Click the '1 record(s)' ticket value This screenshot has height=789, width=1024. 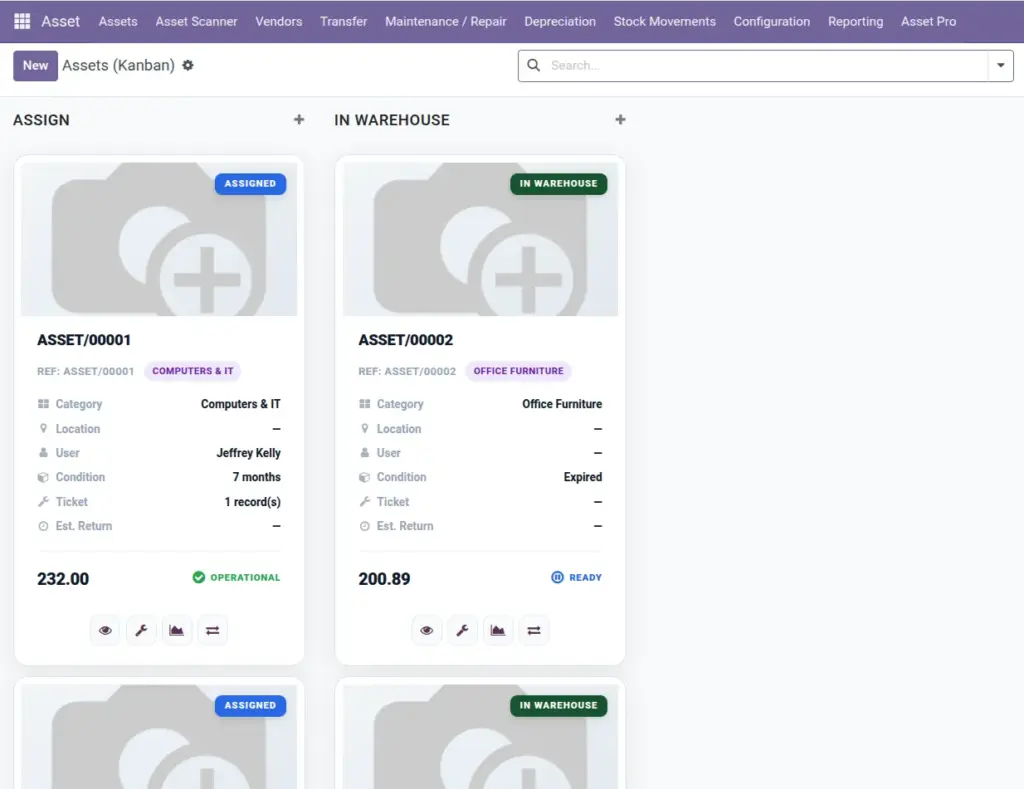pos(253,502)
